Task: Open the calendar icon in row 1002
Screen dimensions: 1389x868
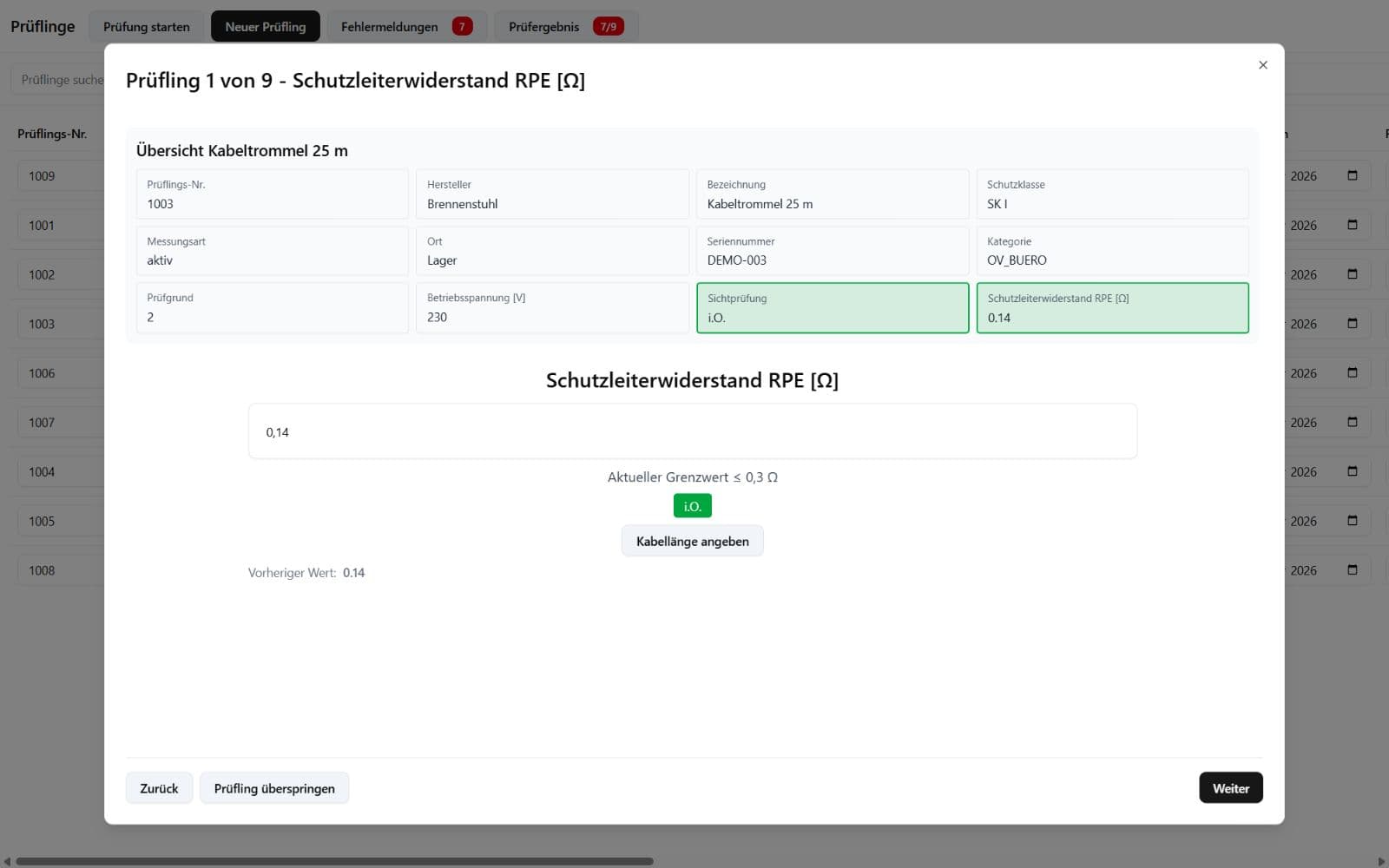Action: (x=1353, y=274)
